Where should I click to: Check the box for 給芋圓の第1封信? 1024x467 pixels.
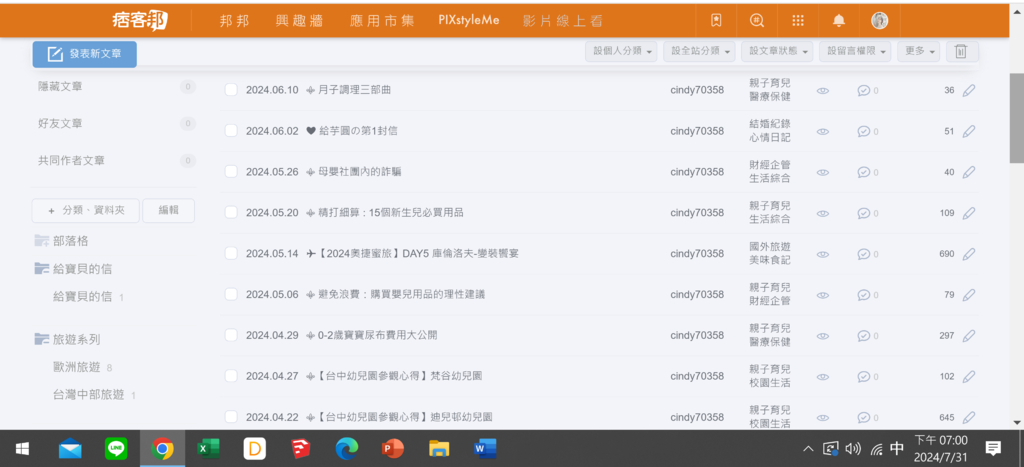tap(231, 131)
